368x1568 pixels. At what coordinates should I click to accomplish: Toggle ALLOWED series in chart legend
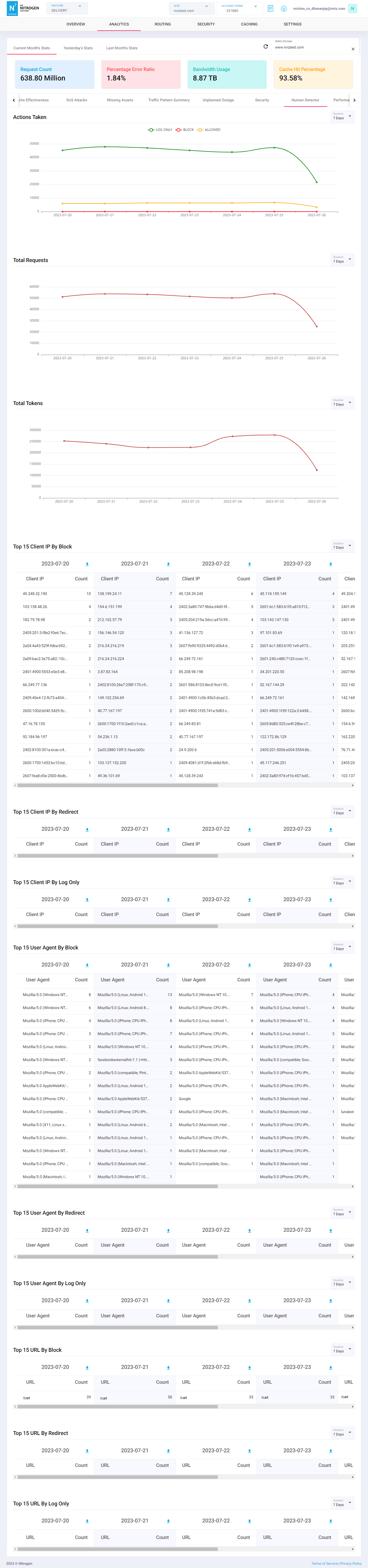[x=209, y=130]
